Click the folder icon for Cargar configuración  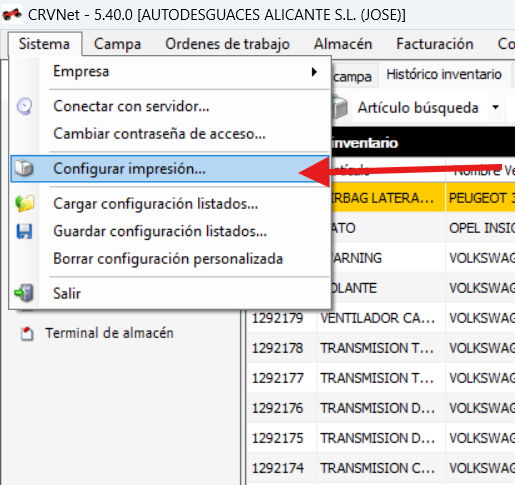point(25,203)
